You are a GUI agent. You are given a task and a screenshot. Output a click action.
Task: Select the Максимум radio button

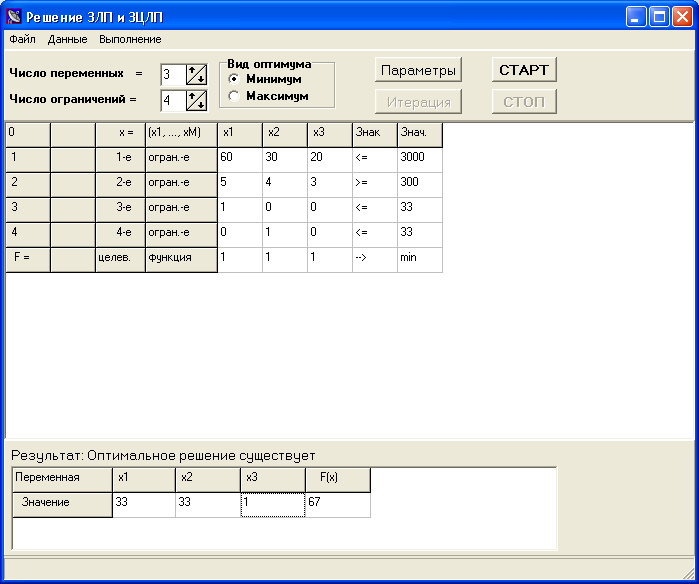[234, 96]
